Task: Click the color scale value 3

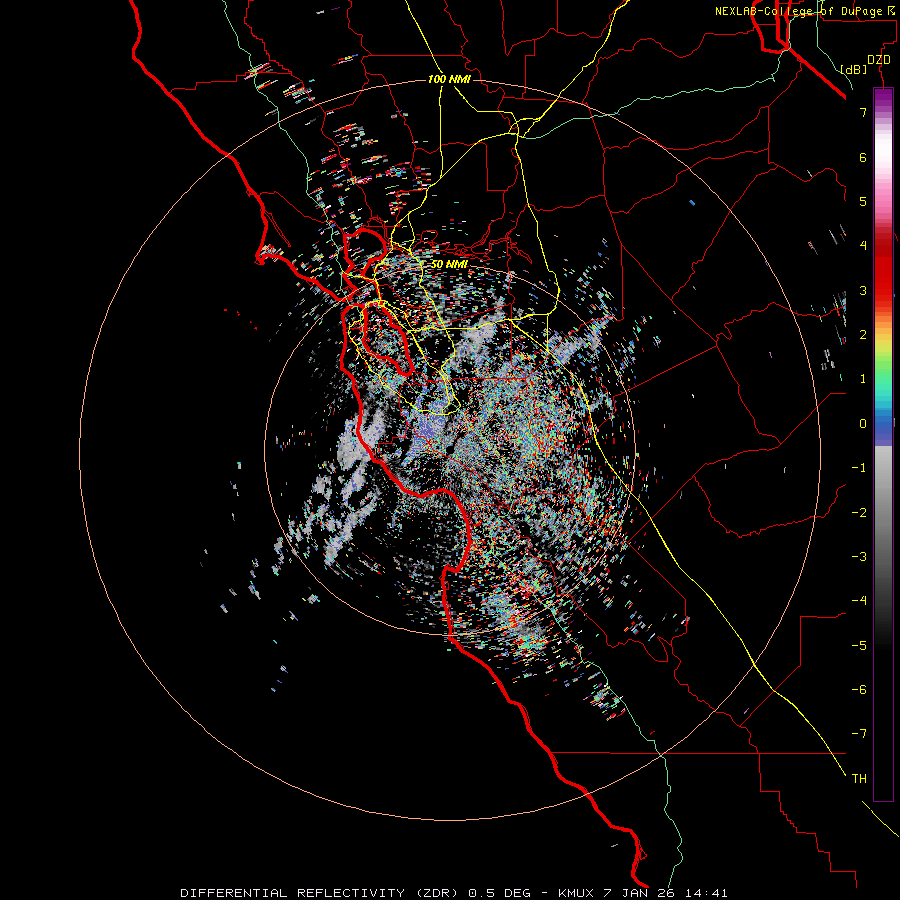Action: [x=863, y=290]
